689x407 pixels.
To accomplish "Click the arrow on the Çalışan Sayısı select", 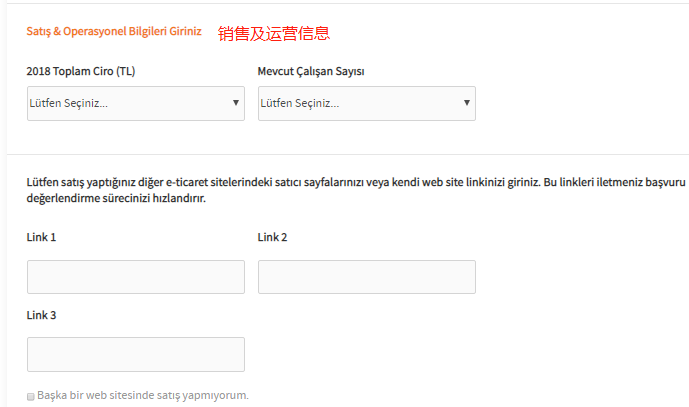I will 467,103.
